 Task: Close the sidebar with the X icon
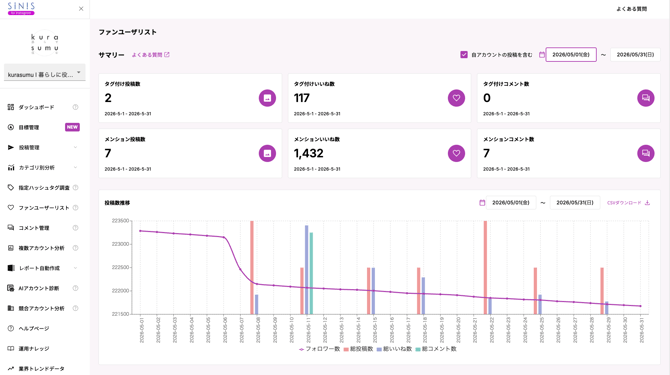[x=81, y=9]
